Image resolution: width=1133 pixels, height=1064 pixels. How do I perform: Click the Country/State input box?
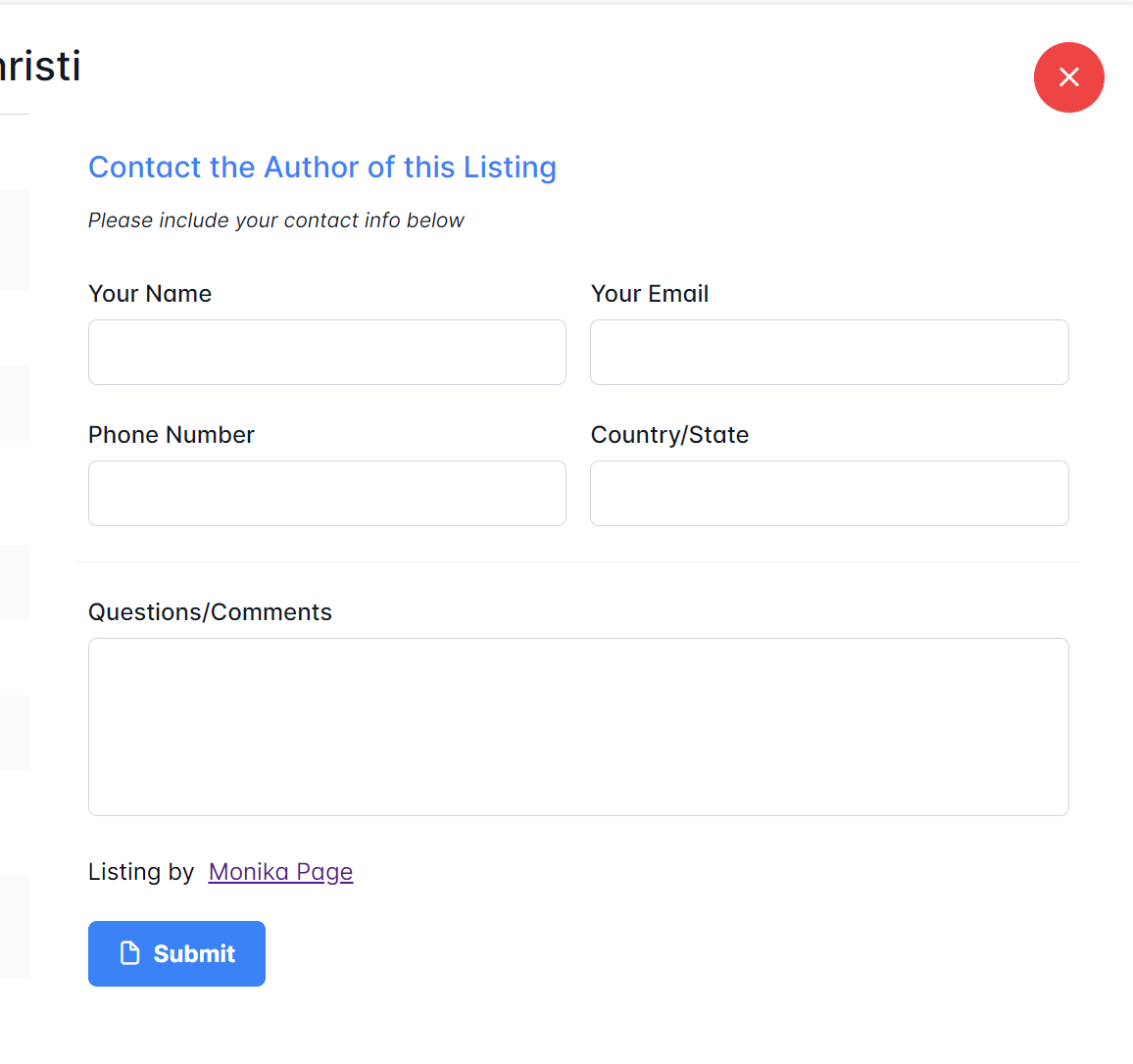828,494
